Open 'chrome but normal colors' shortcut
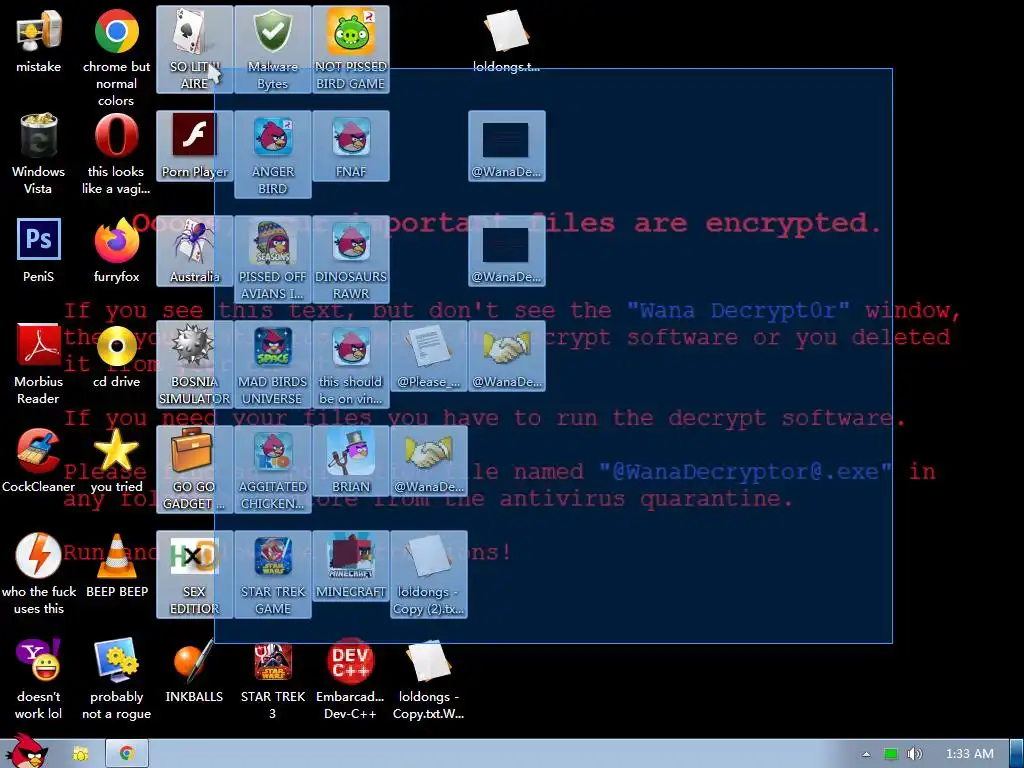Image resolution: width=1024 pixels, height=768 pixels. 116,57
